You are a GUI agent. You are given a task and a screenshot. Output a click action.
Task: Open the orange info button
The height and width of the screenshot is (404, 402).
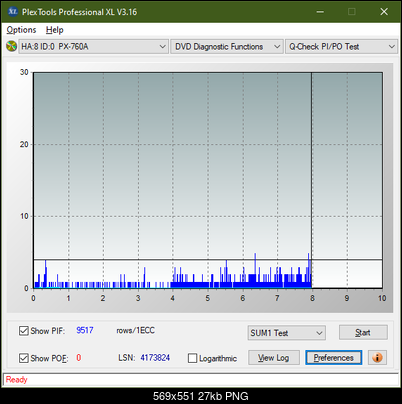(x=377, y=358)
